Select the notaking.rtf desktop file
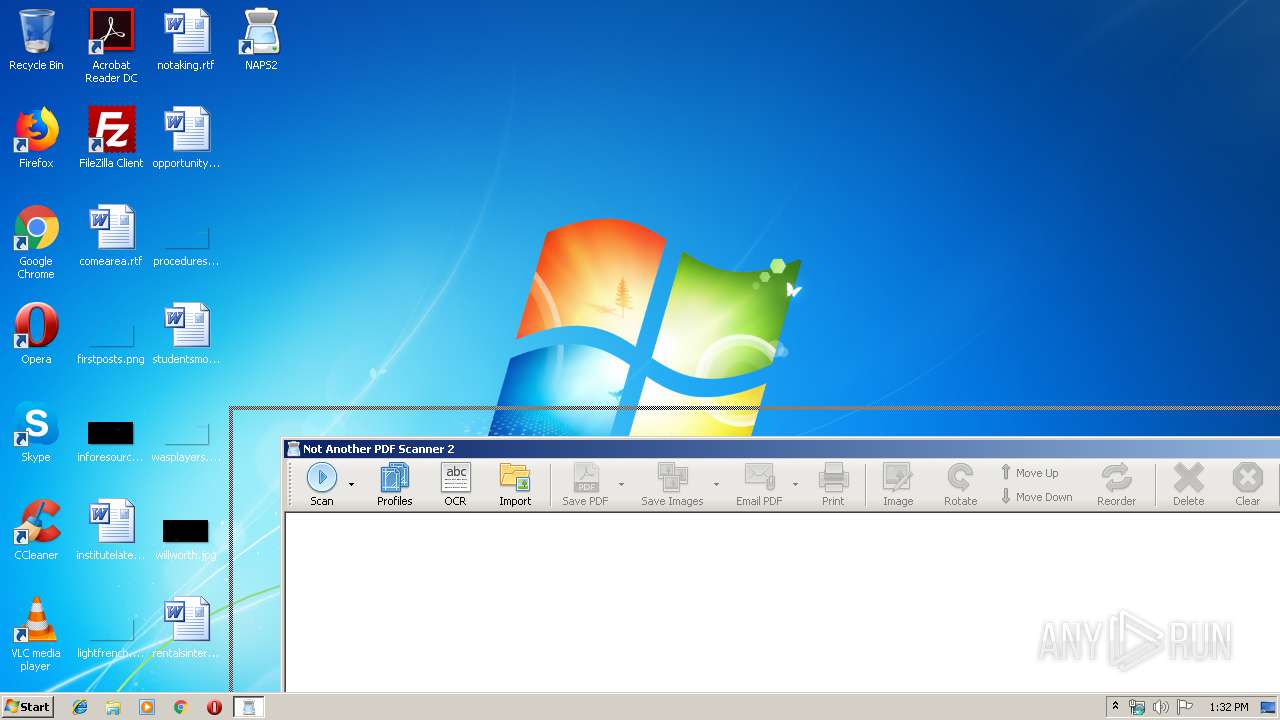1280x720 pixels. click(x=186, y=41)
